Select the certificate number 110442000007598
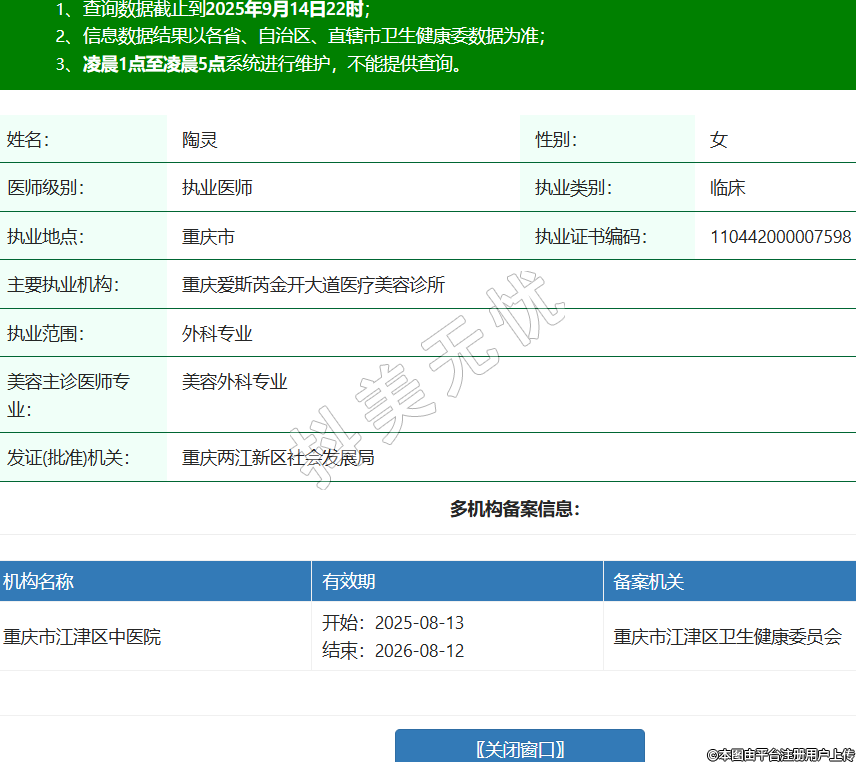Screen dimensions: 856x762 pyautogui.click(x=780, y=237)
